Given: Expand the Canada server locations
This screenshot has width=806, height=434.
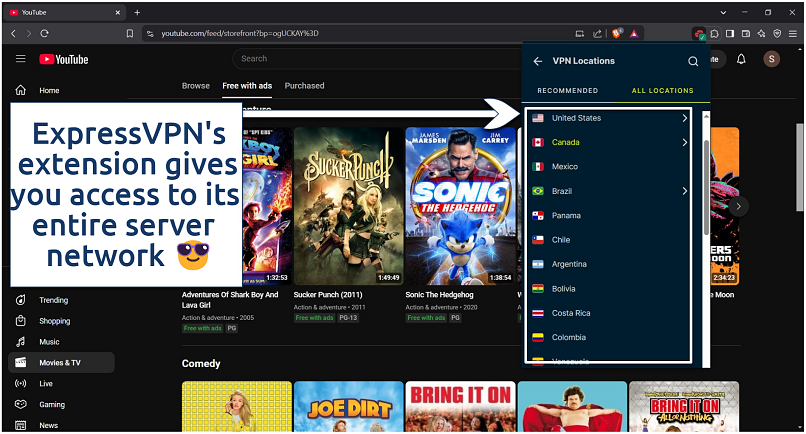Looking at the screenshot, I should click(x=685, y=142).
